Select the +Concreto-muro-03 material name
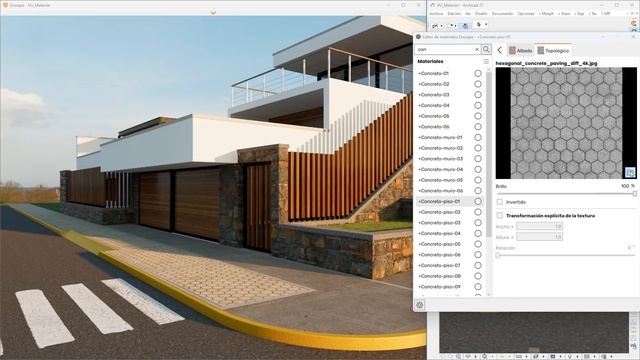 click(440, 159)
